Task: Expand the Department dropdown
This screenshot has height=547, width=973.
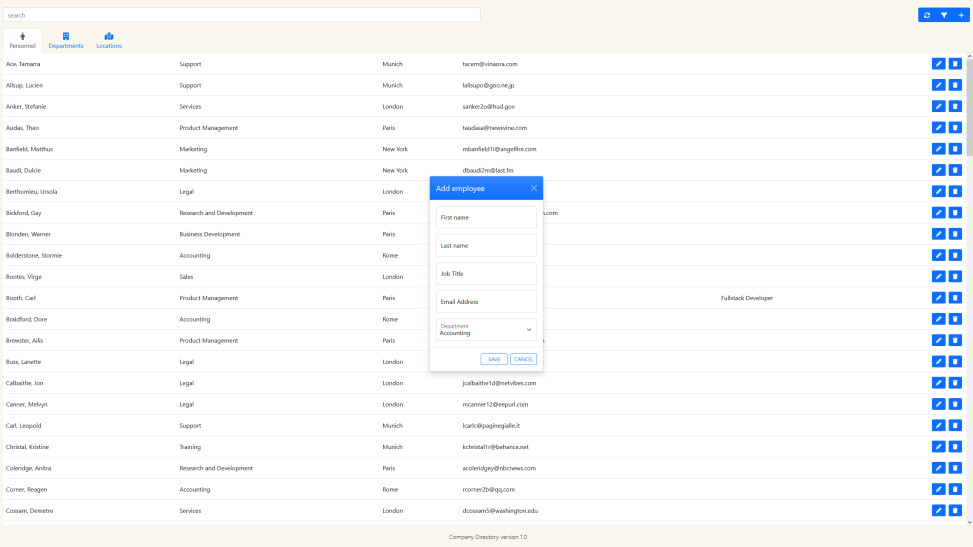Action: [x=486, y=330]
